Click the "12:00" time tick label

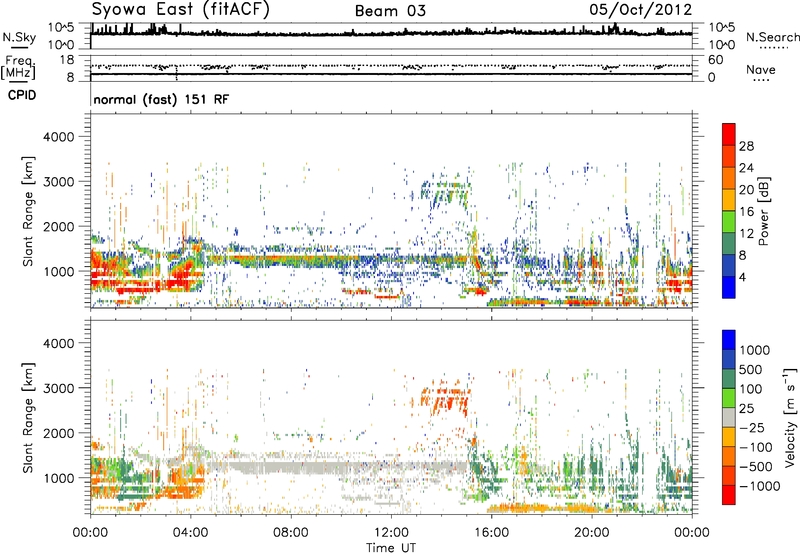click(391, 533)
